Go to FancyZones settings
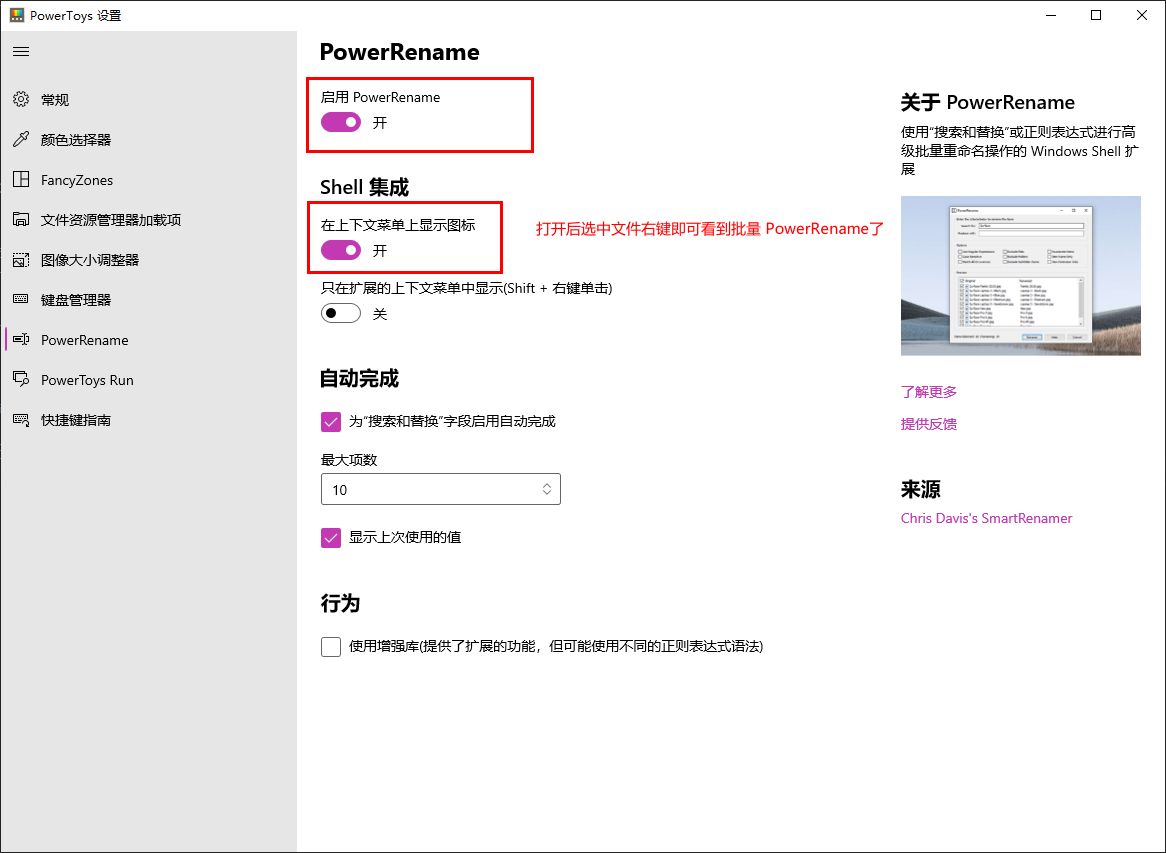The image size is (1166, 853). click(x=77, y=180)
